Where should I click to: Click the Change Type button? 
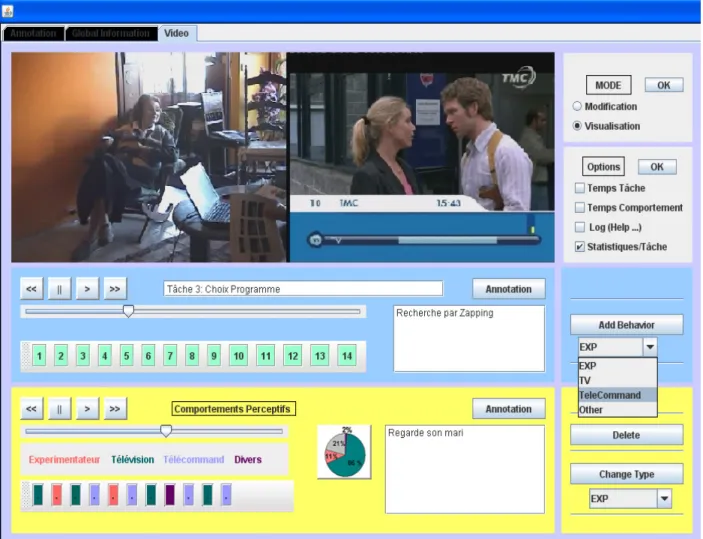[626, 474]
